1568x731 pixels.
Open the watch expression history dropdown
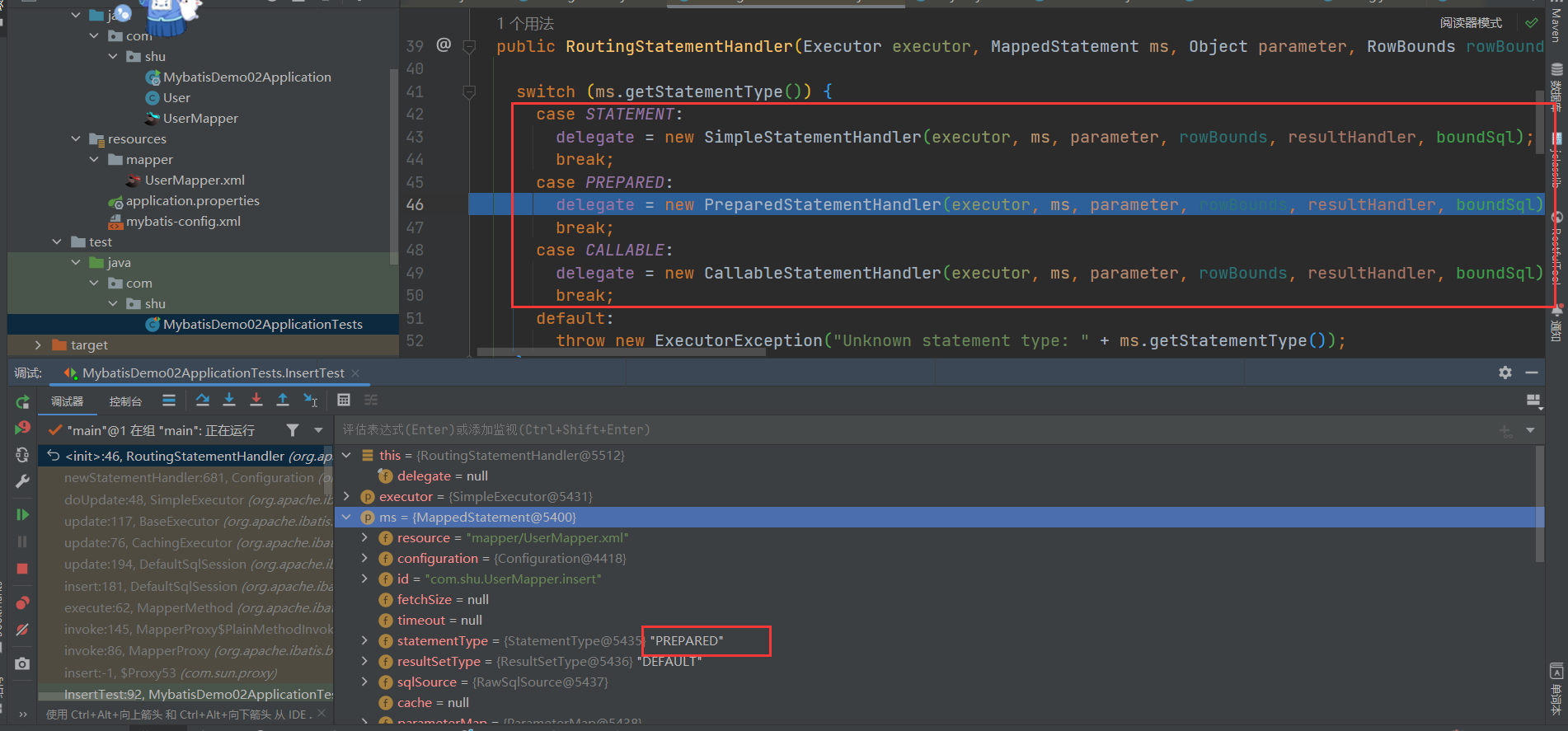pyautogui.click(x=1530, y=430)
